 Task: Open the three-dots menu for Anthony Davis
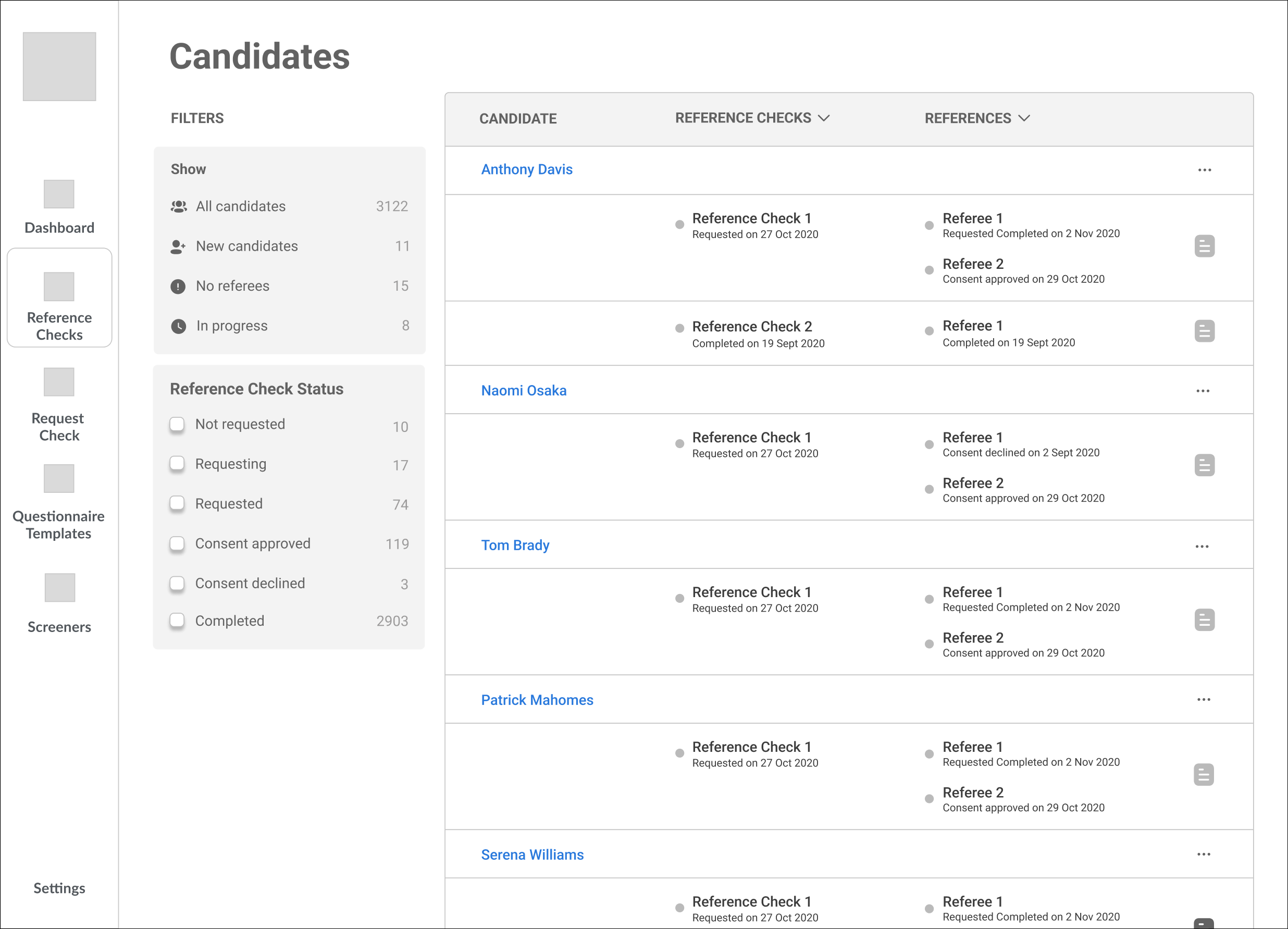1204,170
